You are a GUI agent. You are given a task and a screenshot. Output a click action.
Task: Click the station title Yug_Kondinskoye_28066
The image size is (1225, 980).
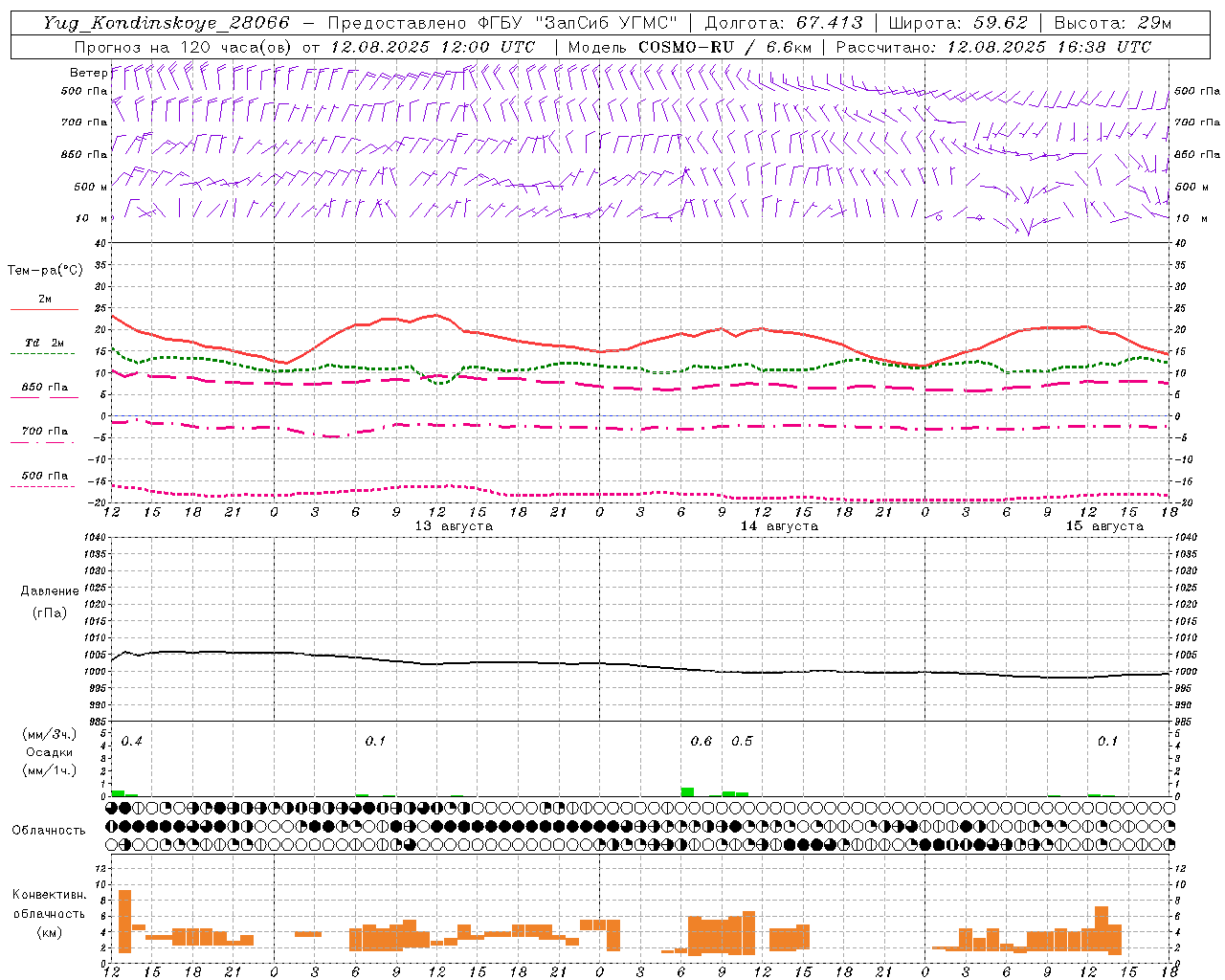167,23
